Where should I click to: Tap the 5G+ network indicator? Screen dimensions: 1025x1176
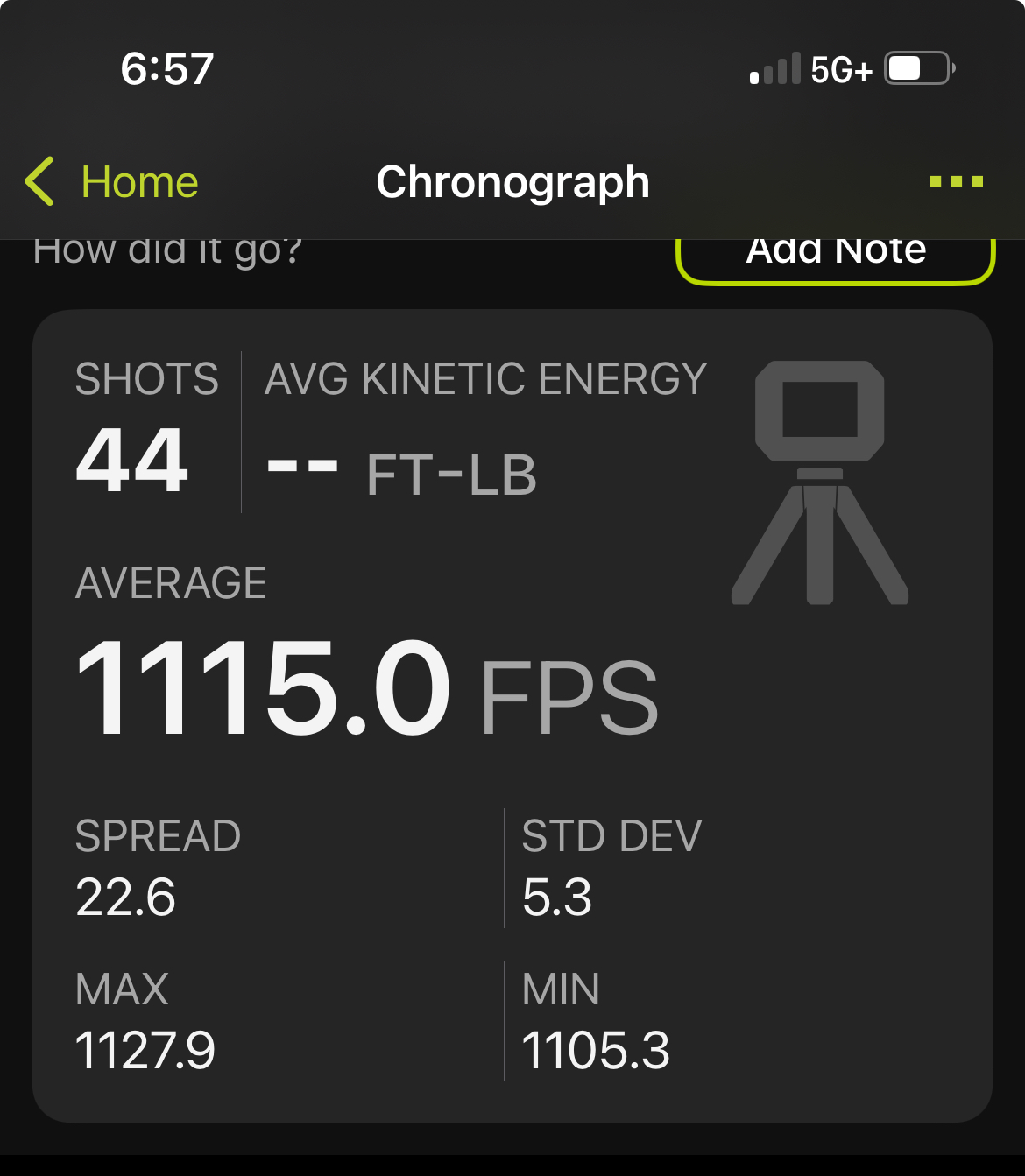tap(841, 69)
